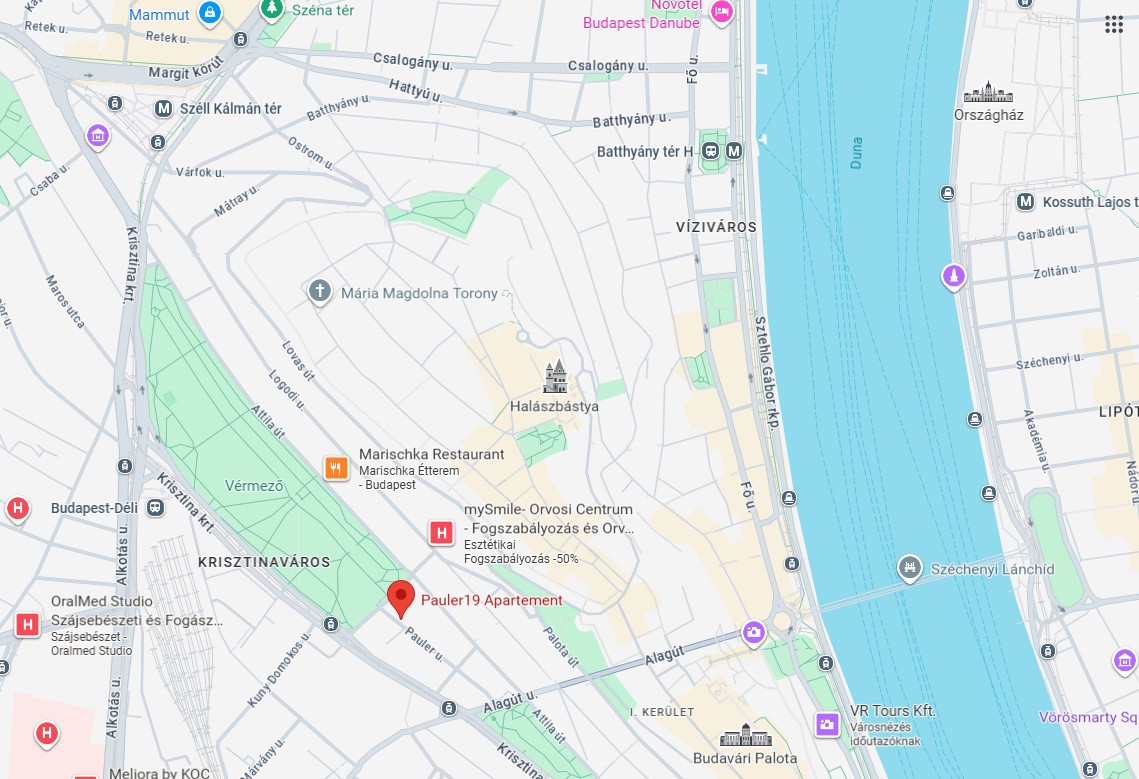The height and width of the screenshot is (779, 1139).
Task: Open the Google apps grid icon
Action: pyautogui.click(x=1114, y=25)
